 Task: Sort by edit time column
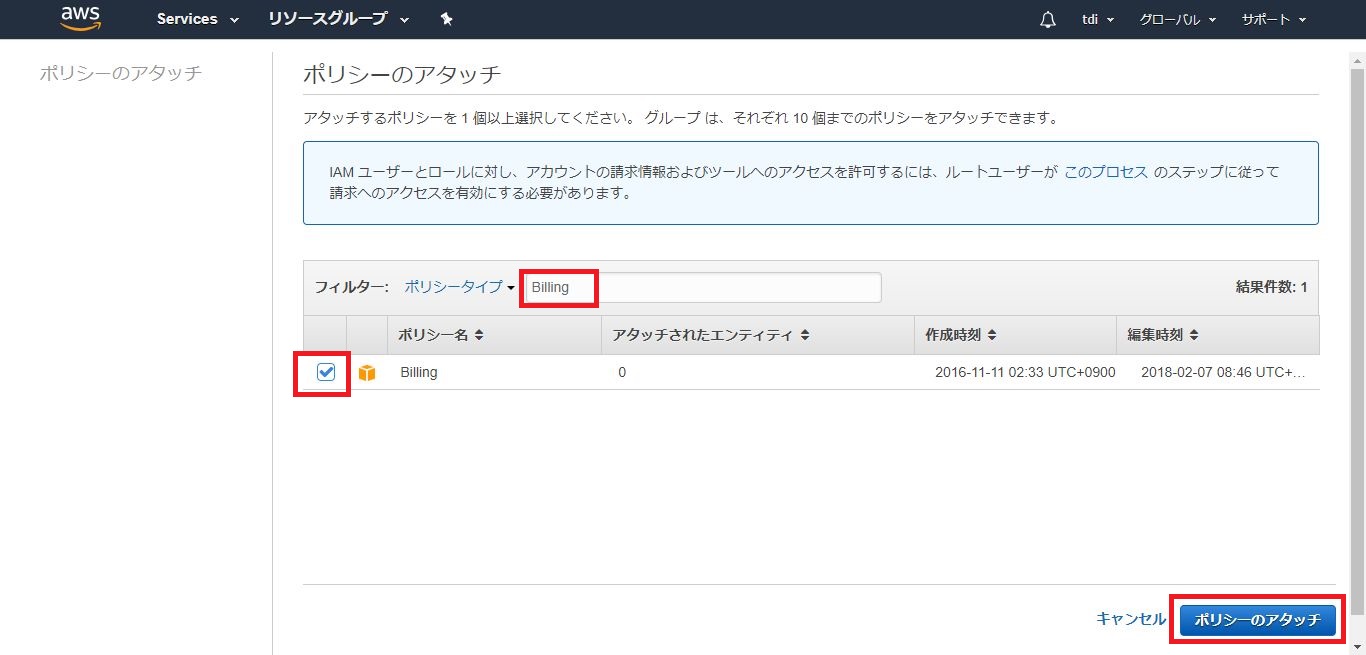point(1193,336)
